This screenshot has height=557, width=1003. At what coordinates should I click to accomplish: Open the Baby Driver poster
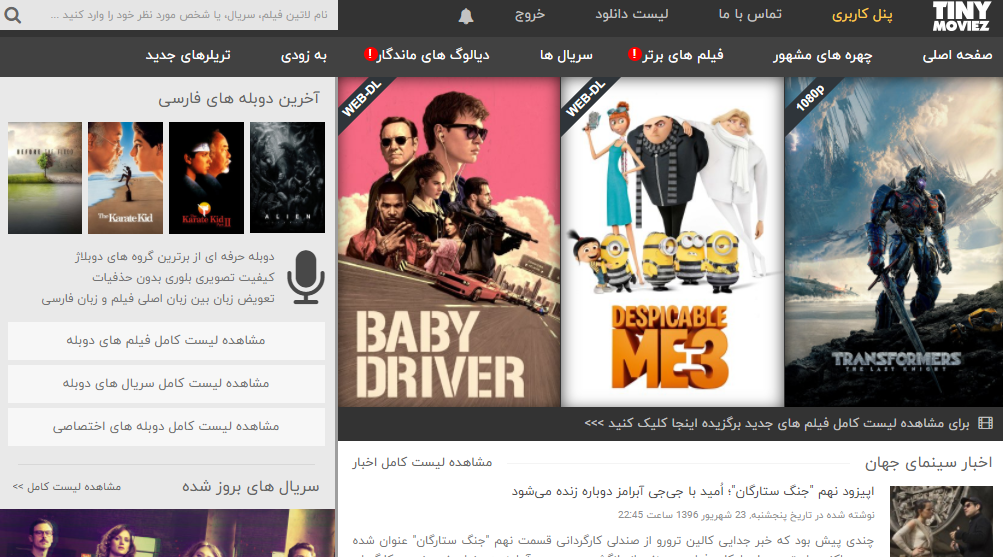tap(449, 242)
